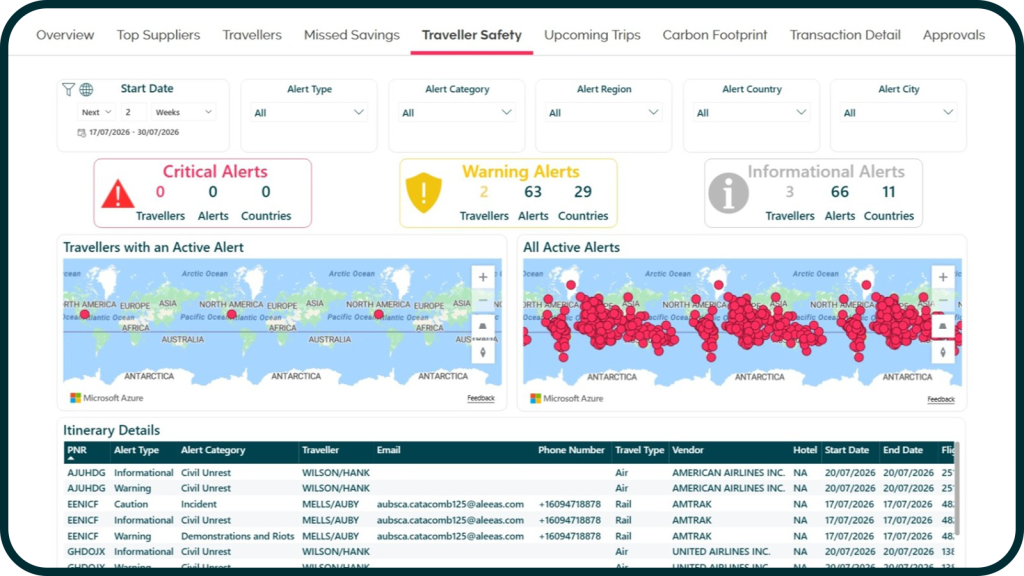
Task: Click the GHDOJX PNR in the Informational row
Action: click(x=86, y=552)
